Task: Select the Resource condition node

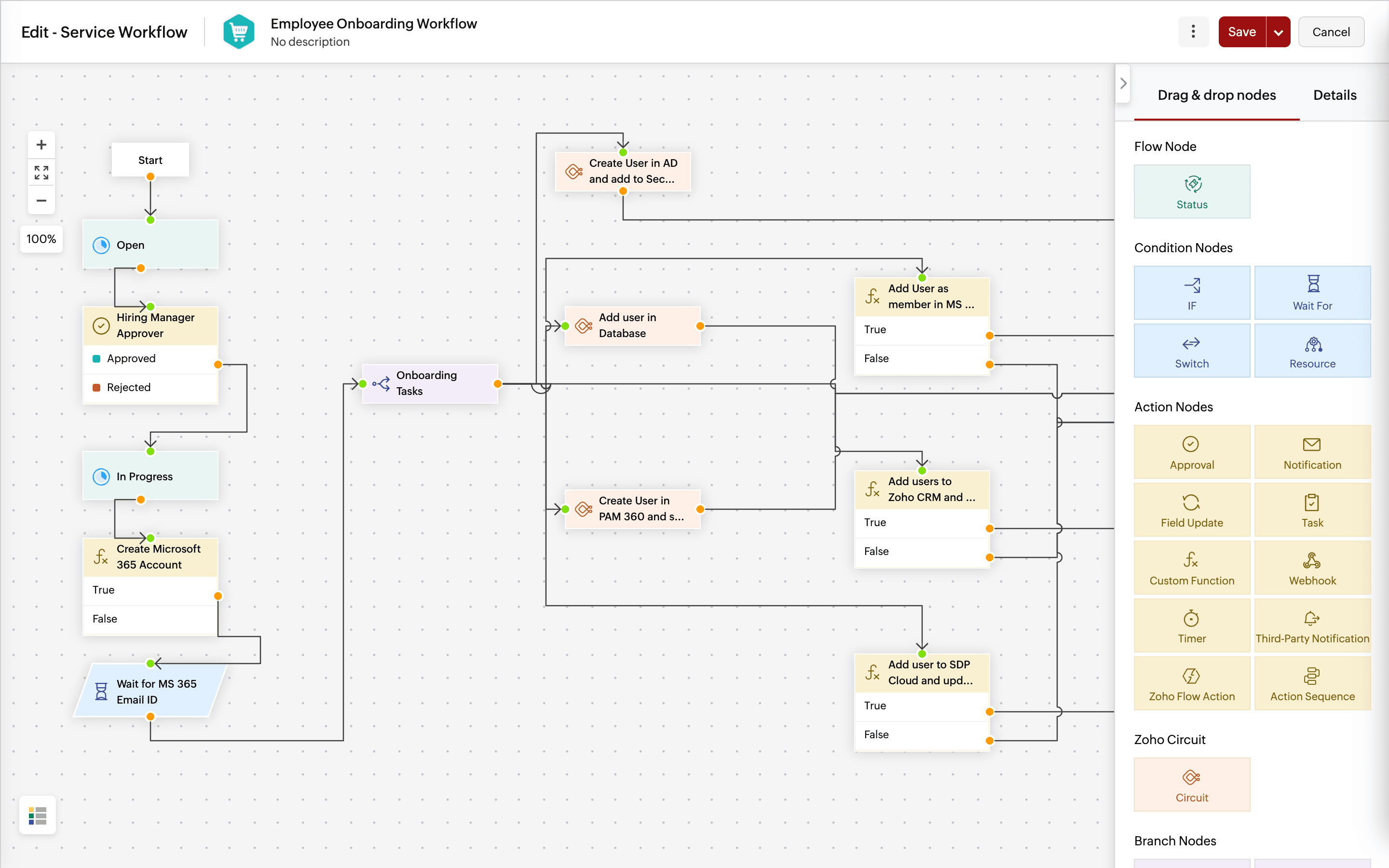Action: click(x=1313, y=350)
